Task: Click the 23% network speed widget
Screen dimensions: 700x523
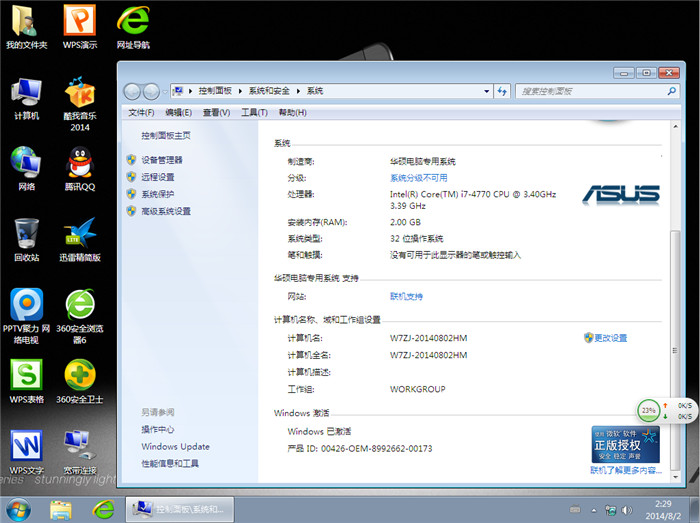Action: pyautogui.click(x=665, y=411)
